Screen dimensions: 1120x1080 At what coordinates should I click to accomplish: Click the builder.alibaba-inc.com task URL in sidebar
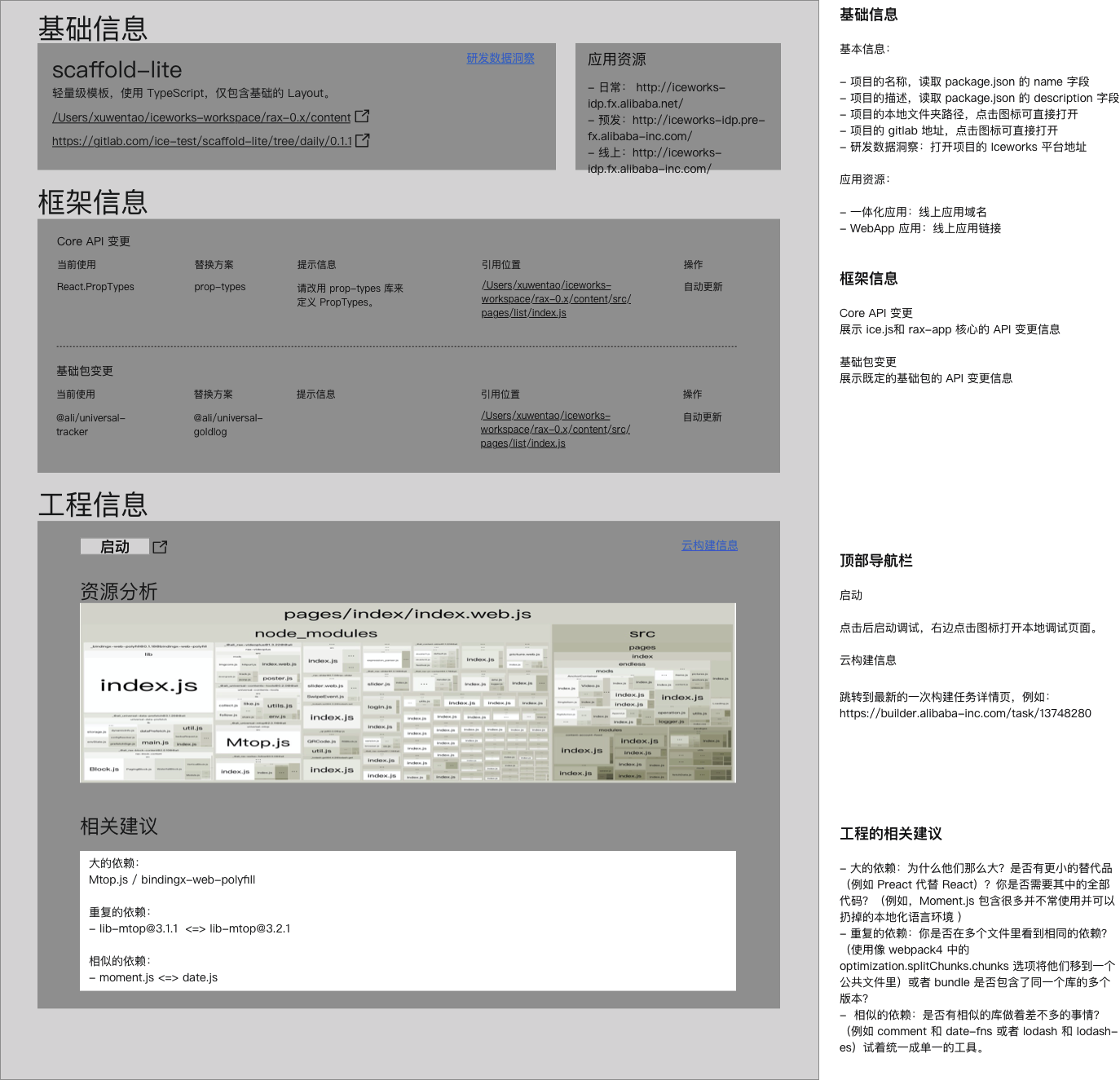point(965,713)
